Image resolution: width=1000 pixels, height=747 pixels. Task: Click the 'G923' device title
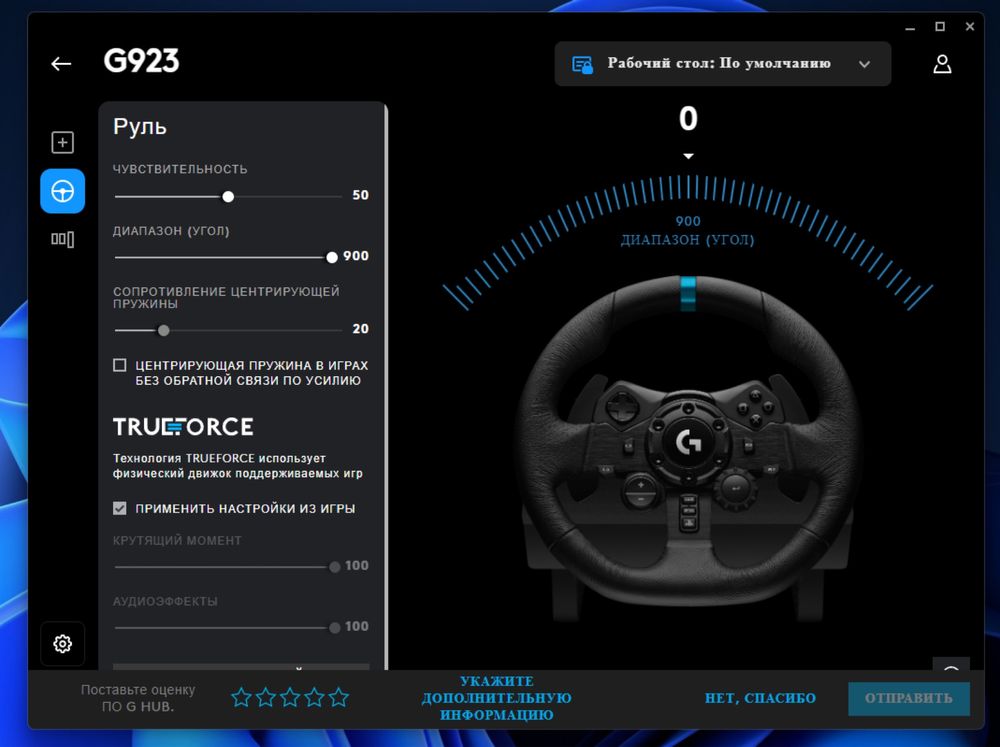point(142,61)
